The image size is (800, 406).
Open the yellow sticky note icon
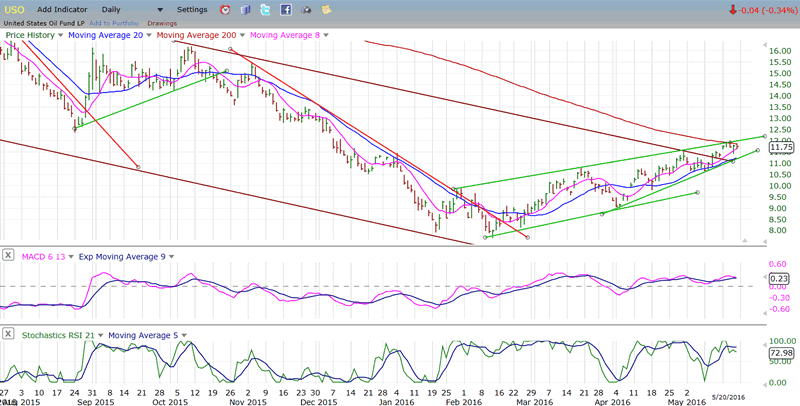[326, 9]
